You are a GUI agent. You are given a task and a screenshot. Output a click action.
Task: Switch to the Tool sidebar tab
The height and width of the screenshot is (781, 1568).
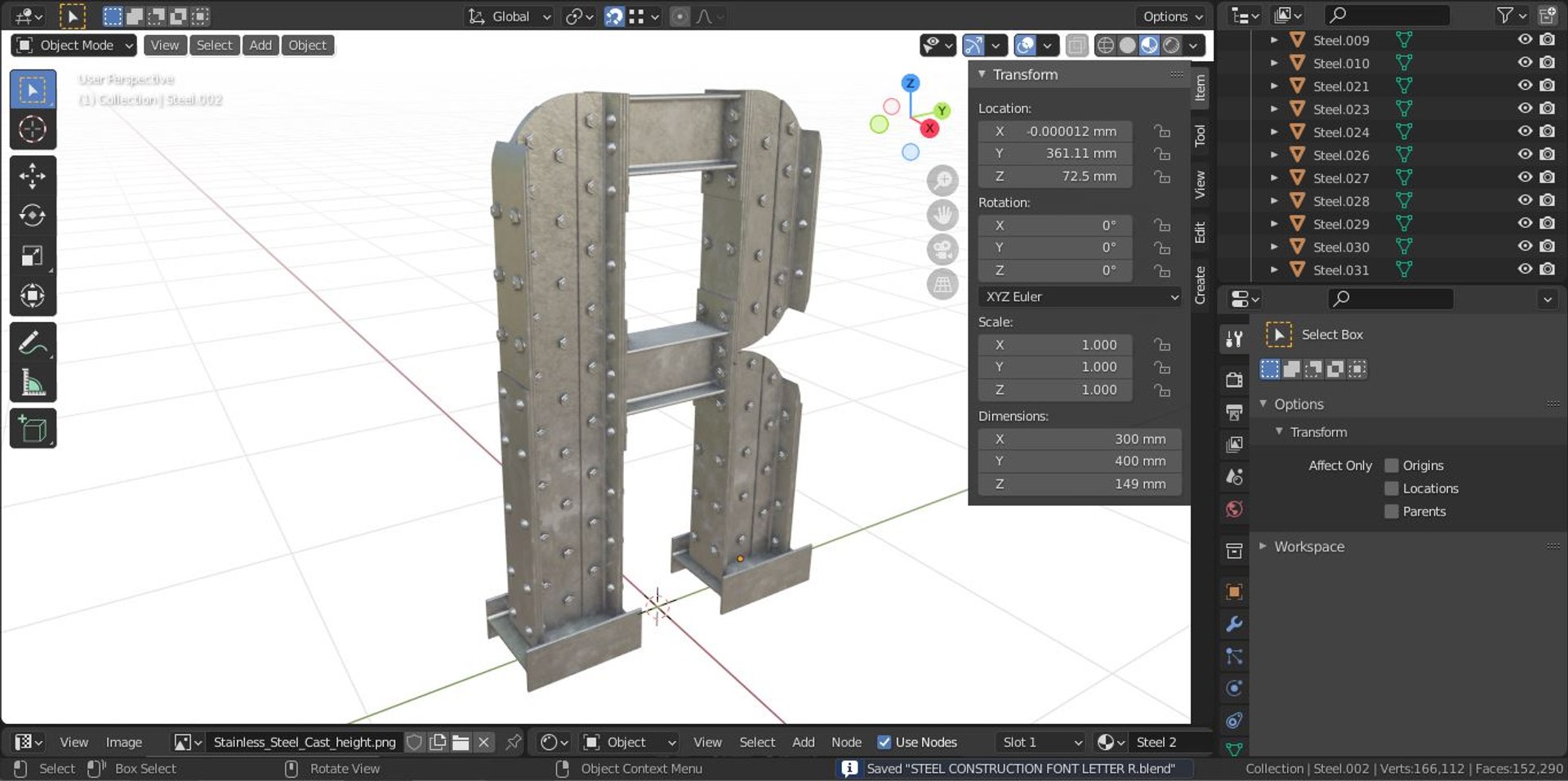(1200, 136)
